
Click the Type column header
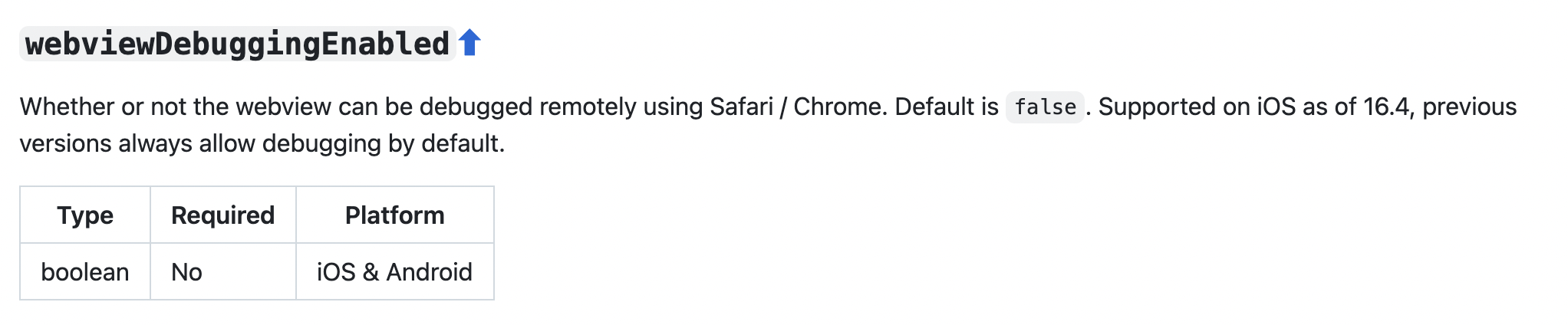[85, 215]
